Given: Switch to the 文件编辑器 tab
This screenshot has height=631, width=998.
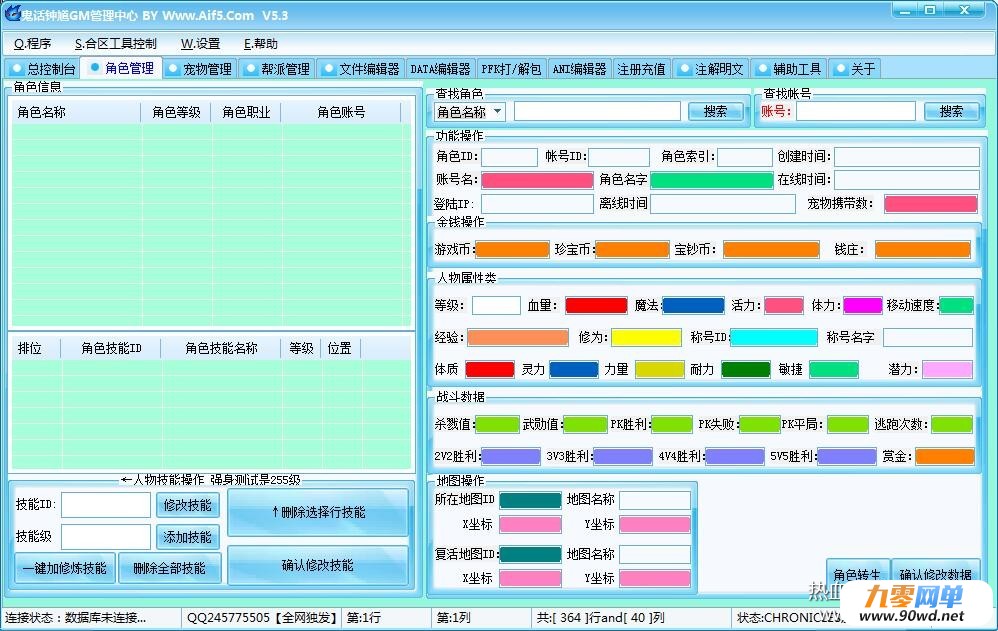Looking at the screenshot, I should 361,69.
